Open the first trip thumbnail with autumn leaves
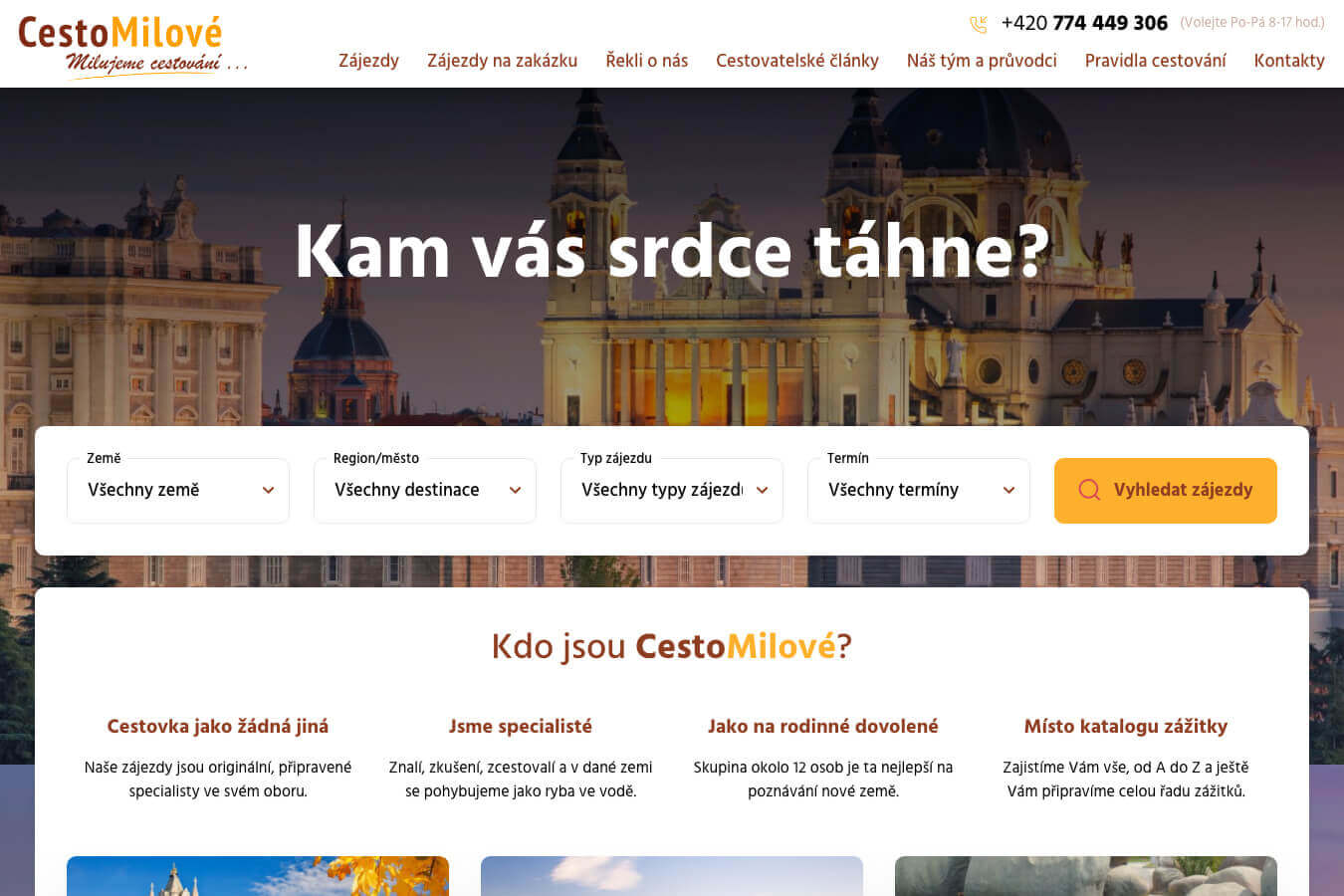The image size is (1344, 896). 258,876
